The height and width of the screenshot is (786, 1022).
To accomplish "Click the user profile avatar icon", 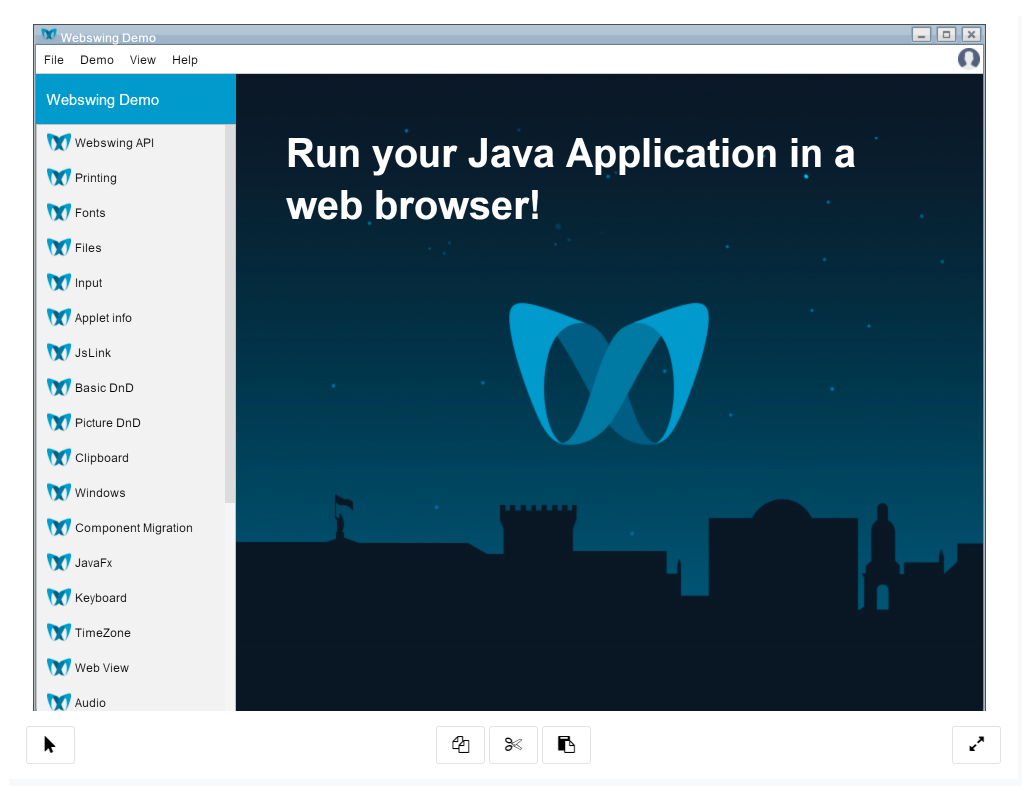I will 969,59.
